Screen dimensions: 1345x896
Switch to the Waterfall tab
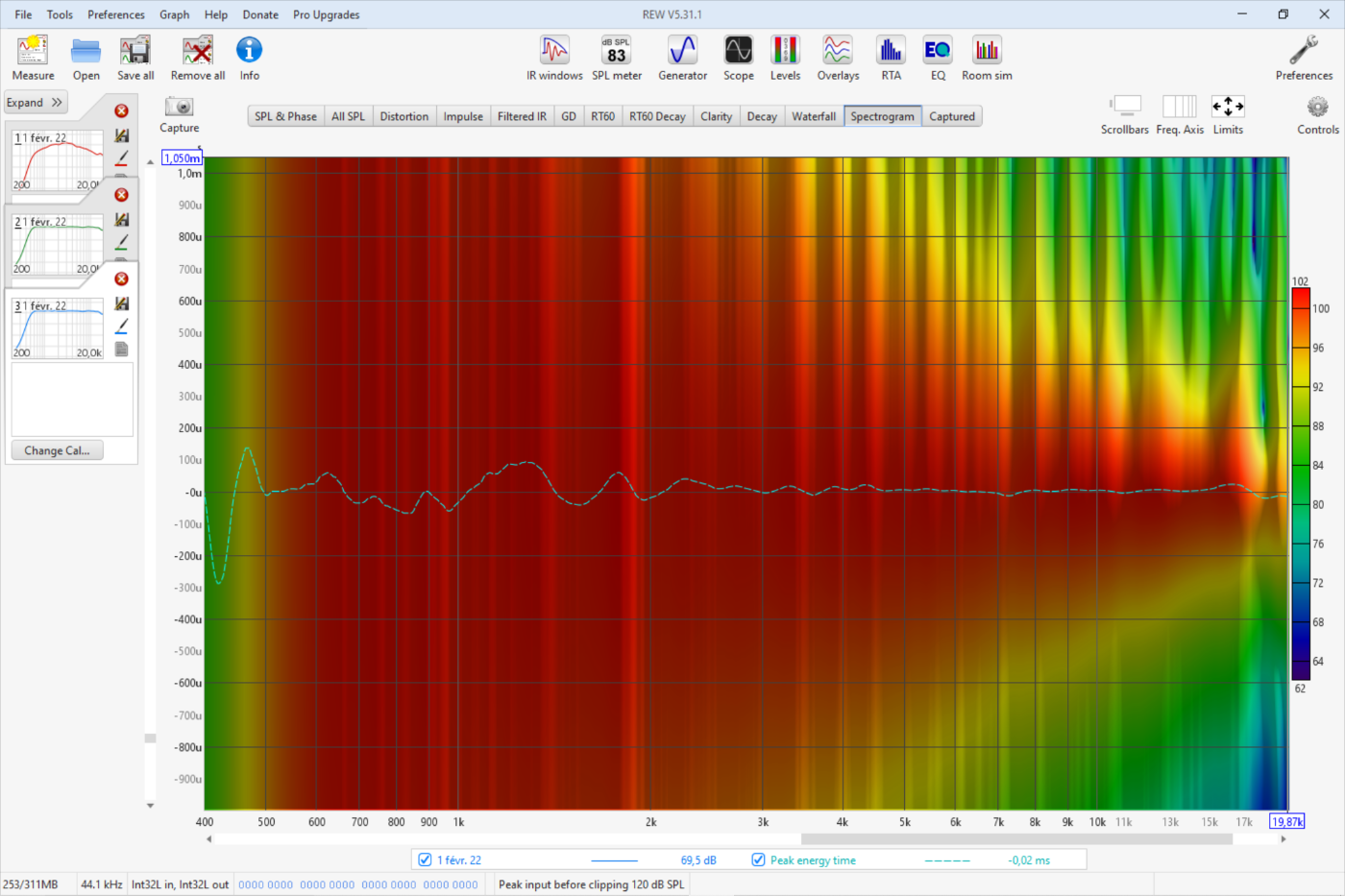coord(813,116)
